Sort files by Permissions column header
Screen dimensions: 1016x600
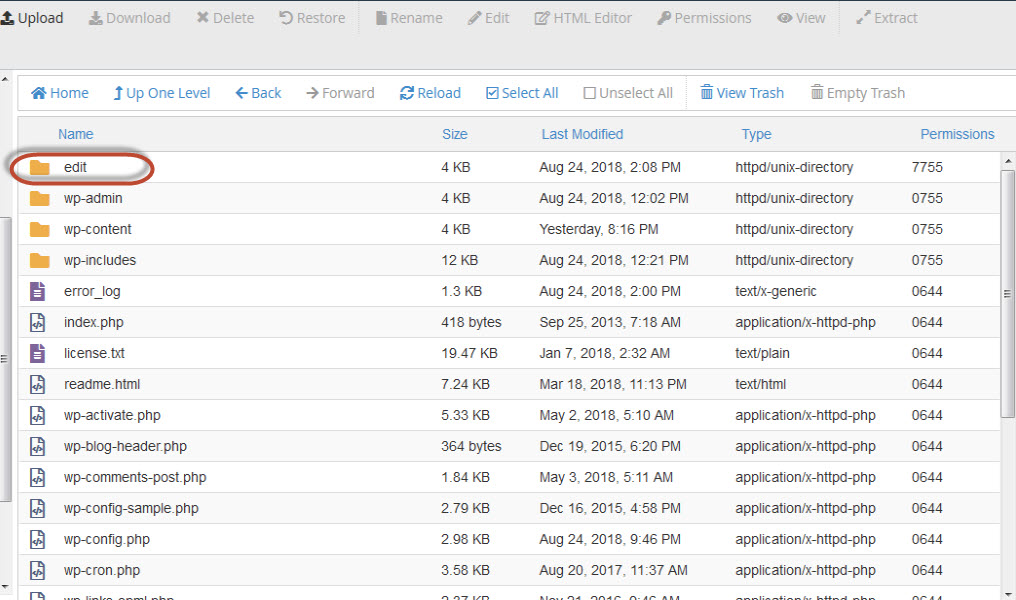pos(956,134)
